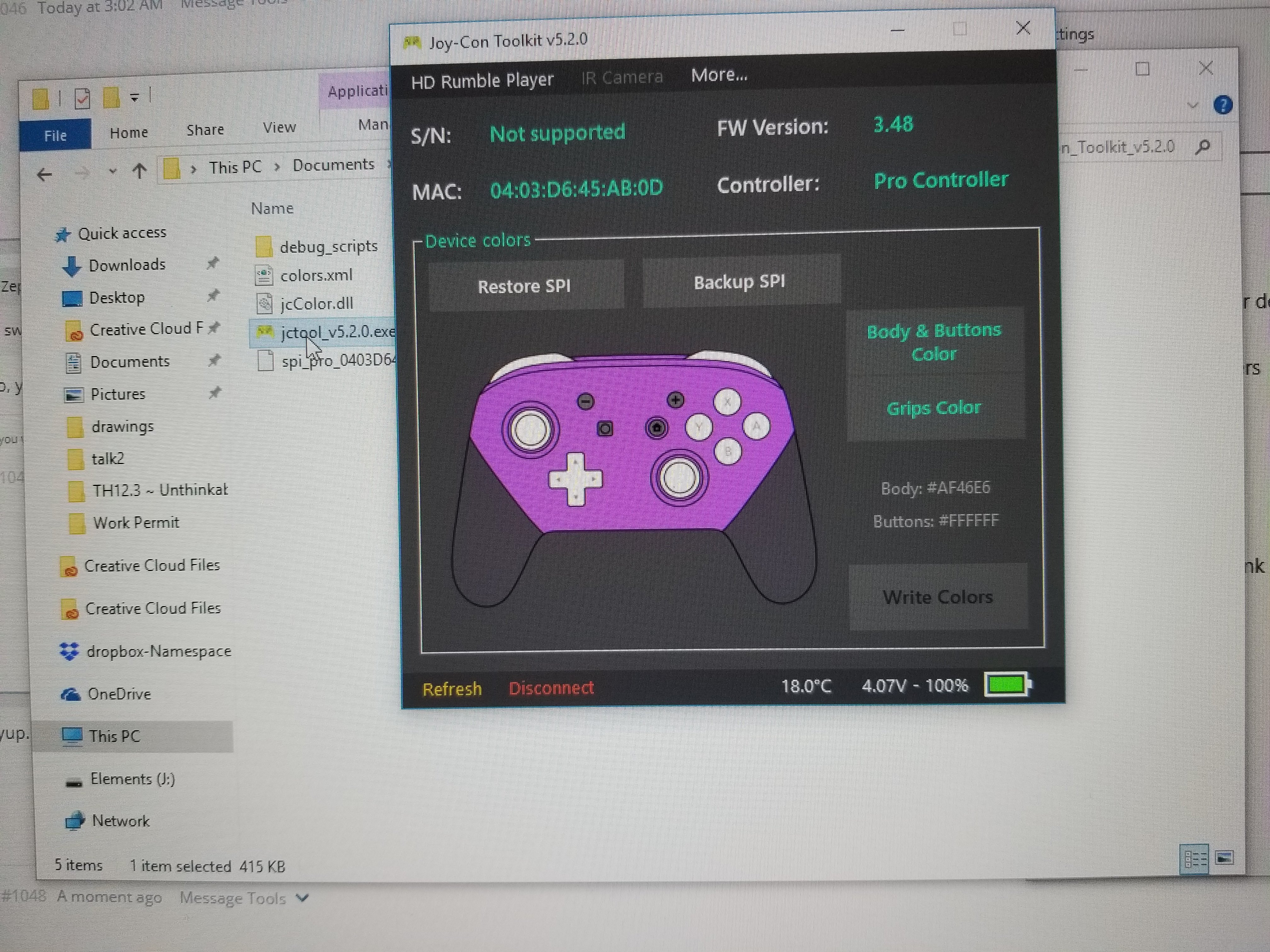Click the Body: #AF46E6 color label
Viewport: 1270px width, 952px height.
tap(935, 488)
